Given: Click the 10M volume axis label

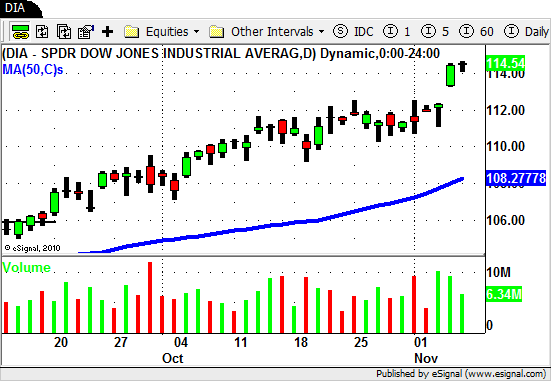Looking at the screenshot, I should coord(498,272).
